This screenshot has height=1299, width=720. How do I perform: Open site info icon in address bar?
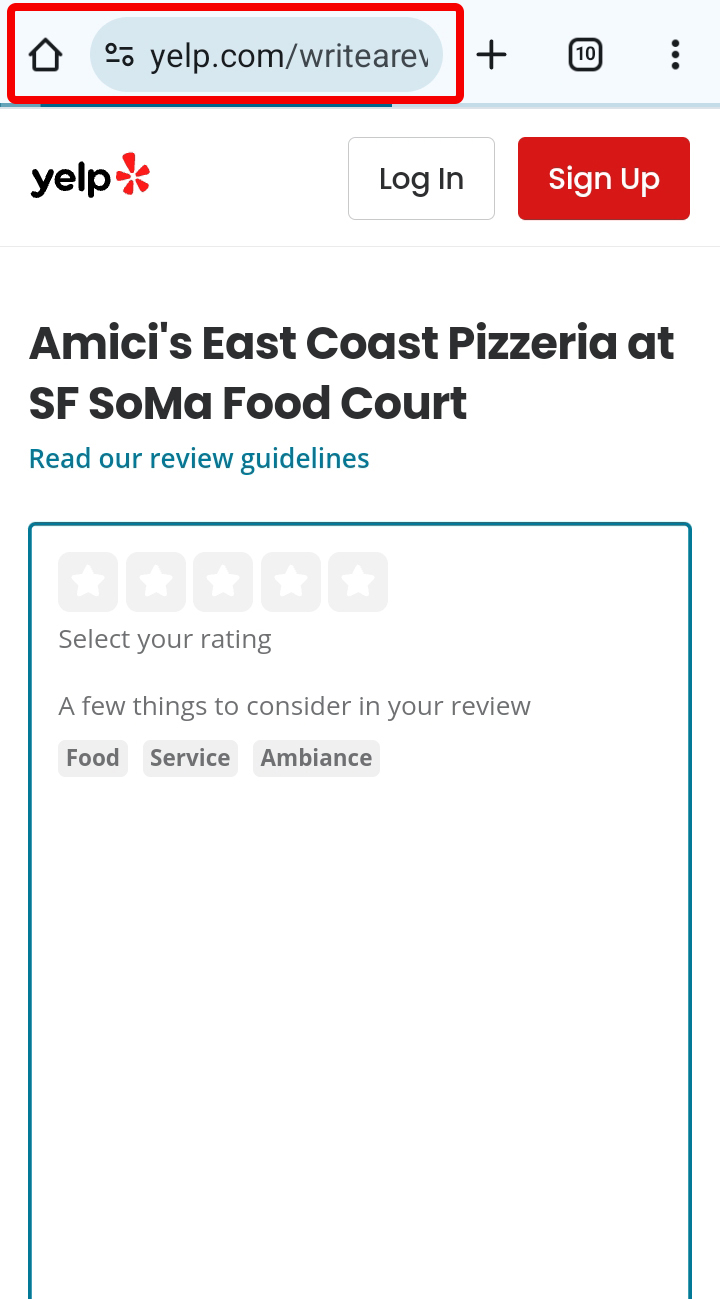pos(120,55)
